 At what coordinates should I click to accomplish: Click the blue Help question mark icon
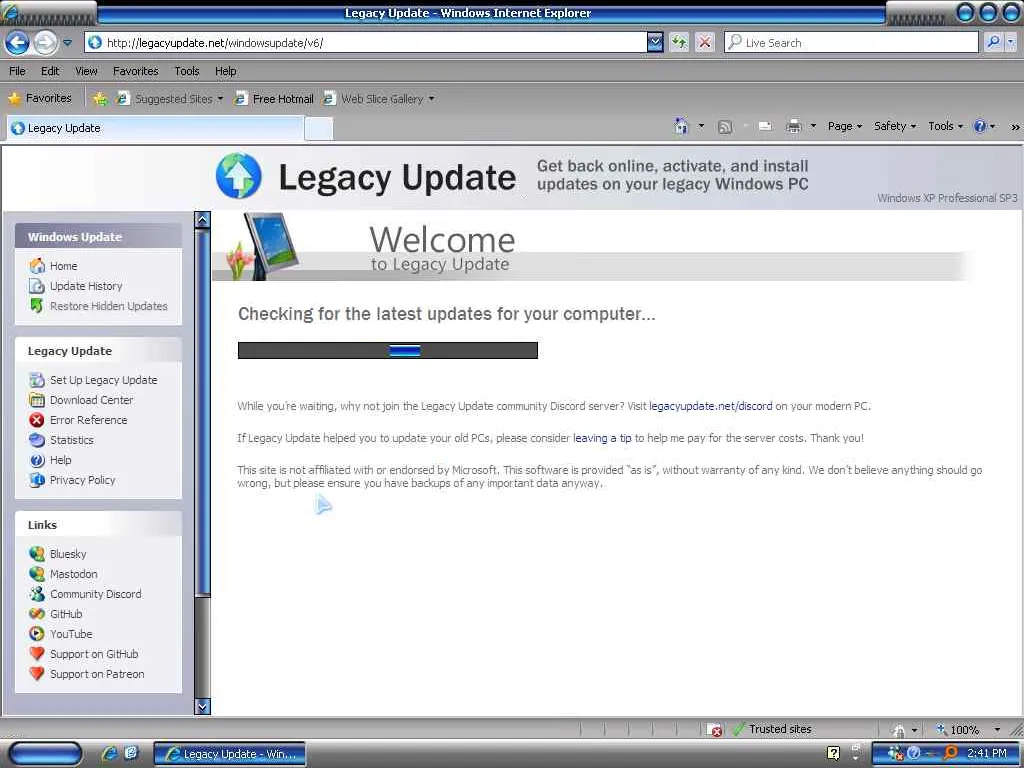coord(980,127)
